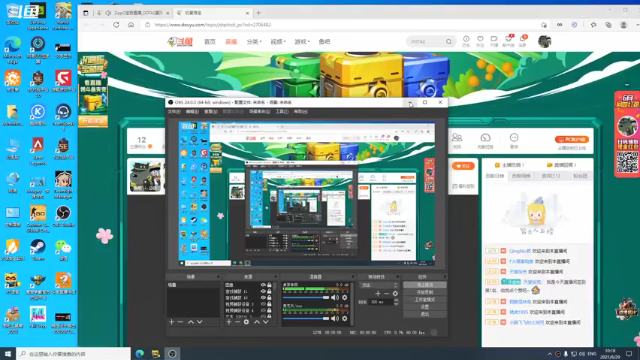Expand 分类 dropdown in Douyu navigation
640x360 pixels.
pyautogui.click(x=253, y=42)
